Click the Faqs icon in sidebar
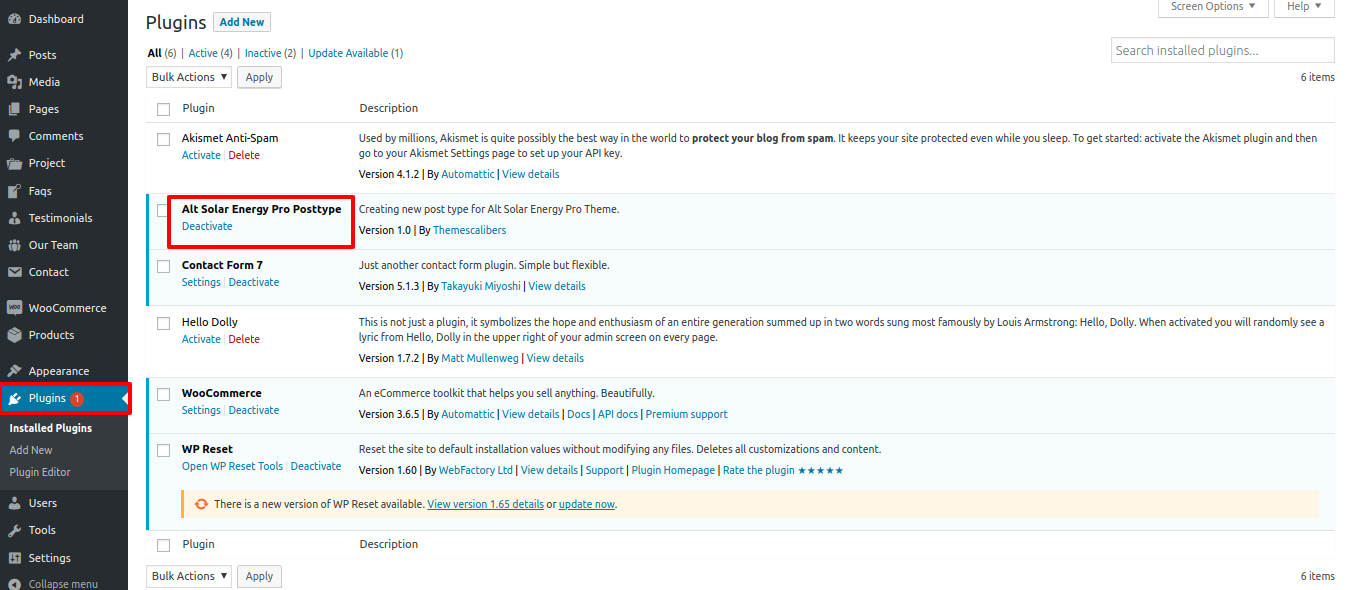 (x=14, y=191)
